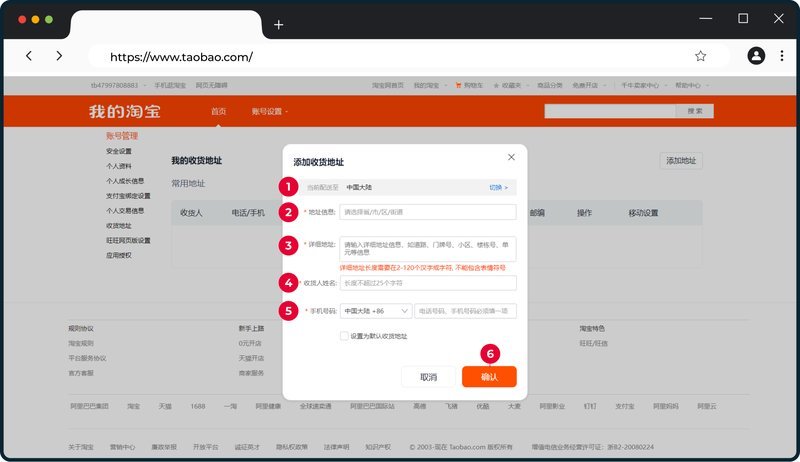Click the 天猫开店 footer link
800x462 pixels.
click(251, 358)
